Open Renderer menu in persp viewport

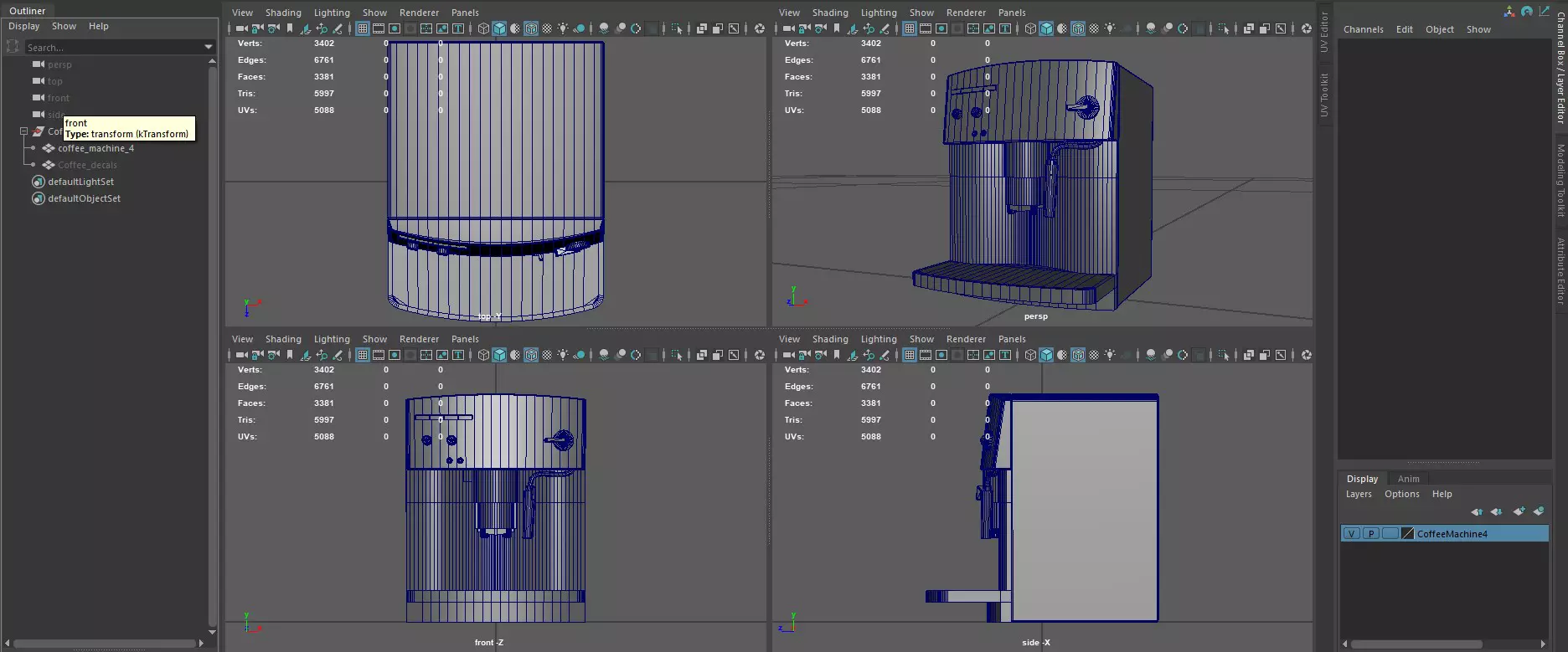pyautogui.click(x=966, y=13)
